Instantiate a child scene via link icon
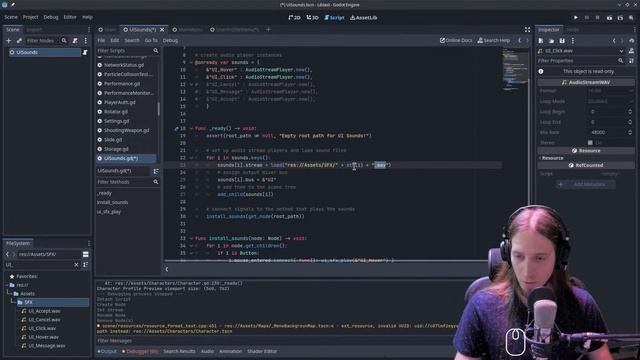This screenshot has width=640, height=360. point(19,40)
